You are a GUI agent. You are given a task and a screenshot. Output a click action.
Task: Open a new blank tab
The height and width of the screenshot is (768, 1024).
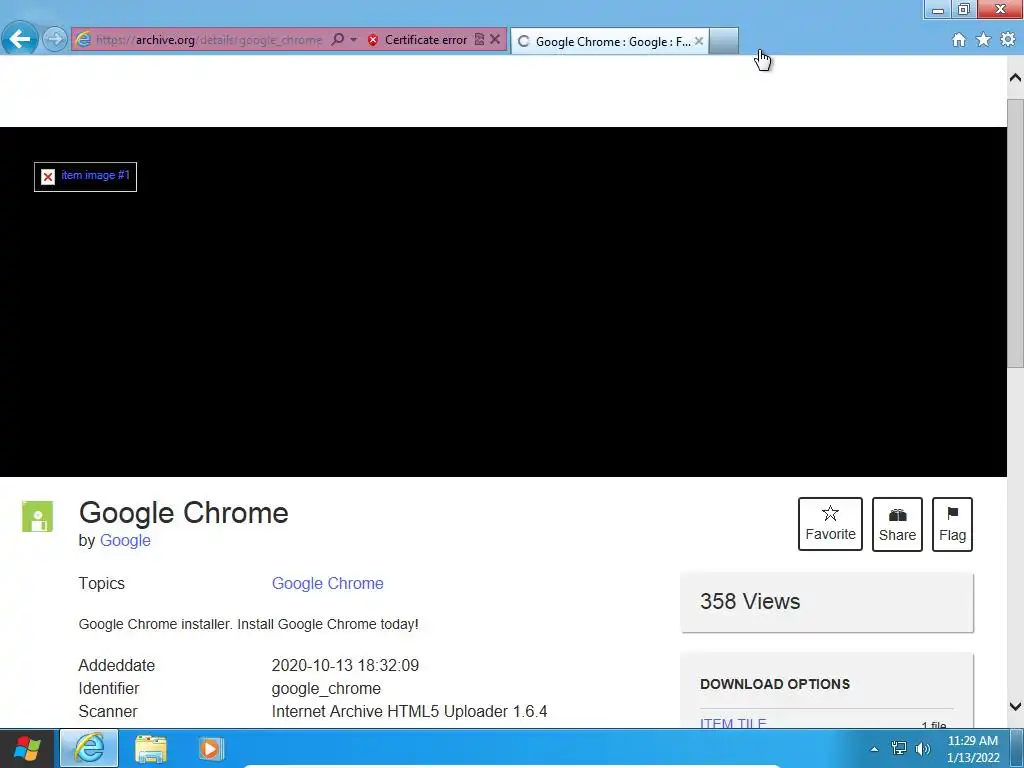click(x=724, y=41)
